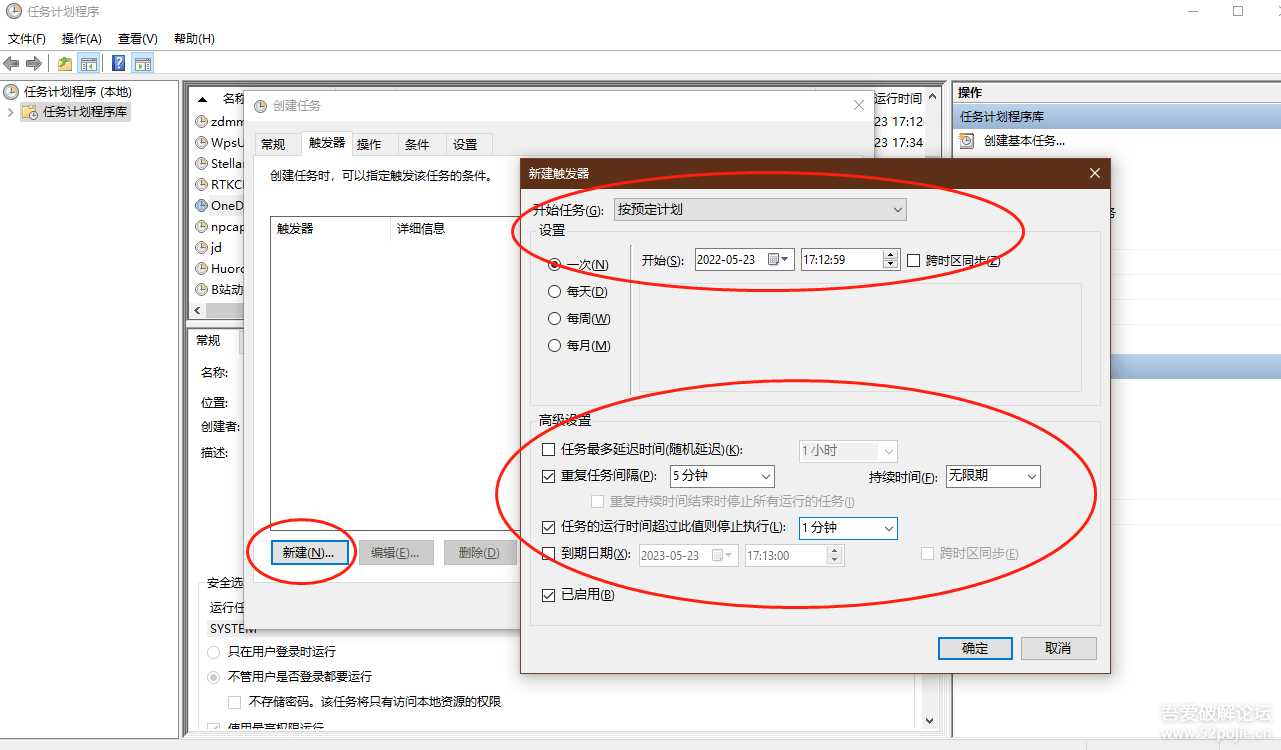The width and height of the screenshot is (1281, 750).
Task: Check the 到期日期(X) checkbox
Action: [548, 555]
